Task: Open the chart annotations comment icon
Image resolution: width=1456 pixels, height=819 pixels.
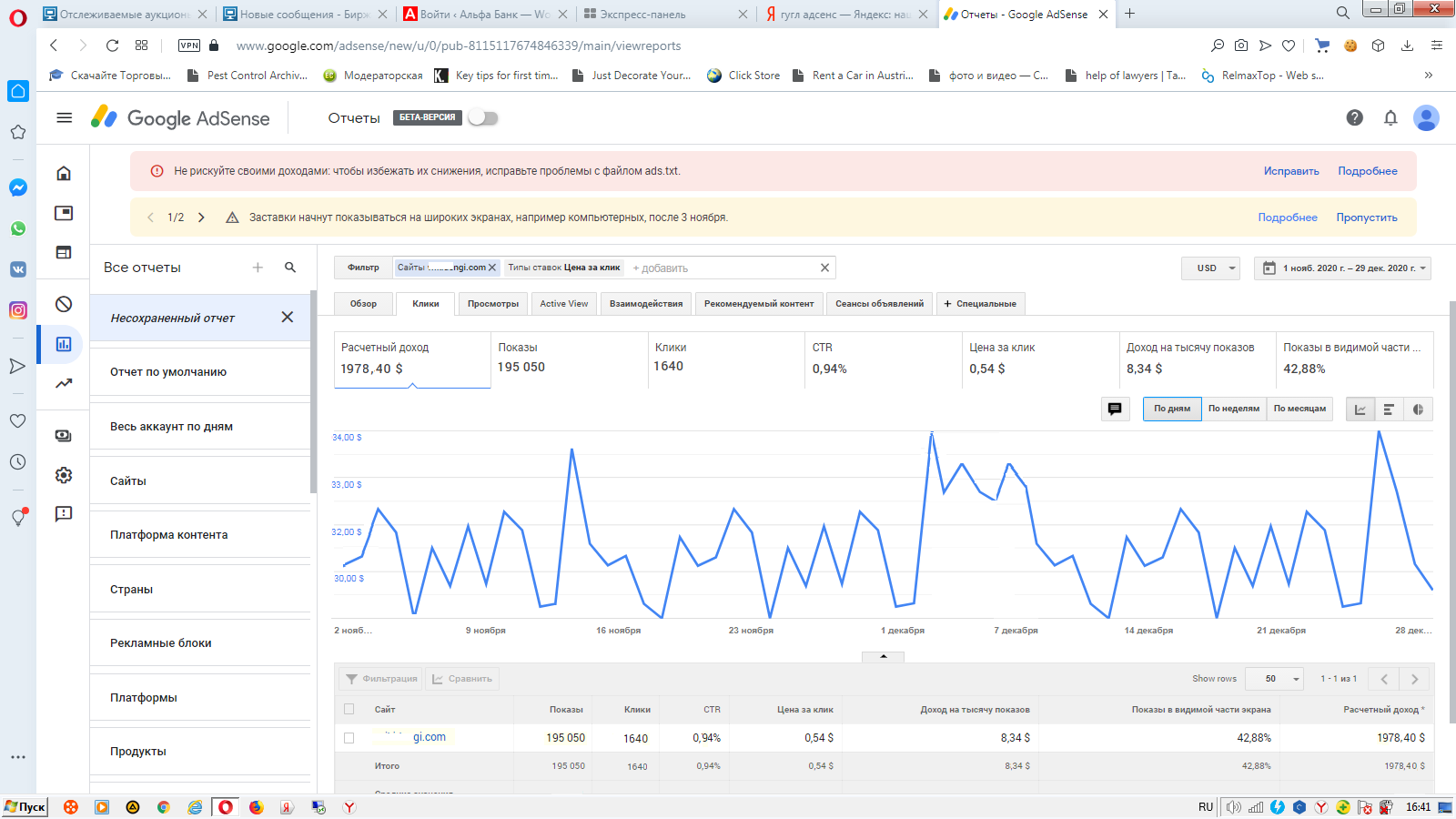Action: (x=1115, y=409)
